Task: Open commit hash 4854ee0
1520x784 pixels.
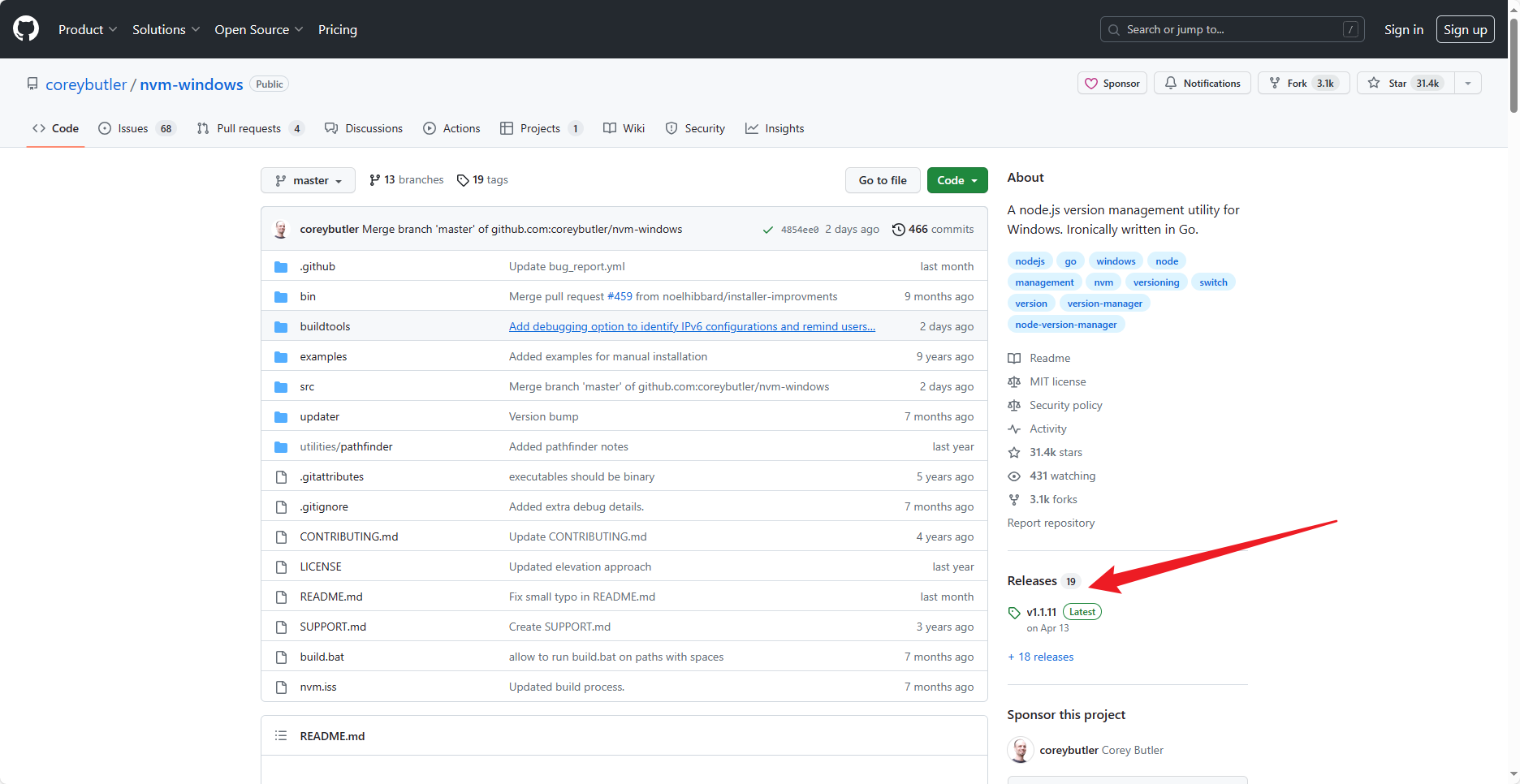Action: tap(800, 230)
